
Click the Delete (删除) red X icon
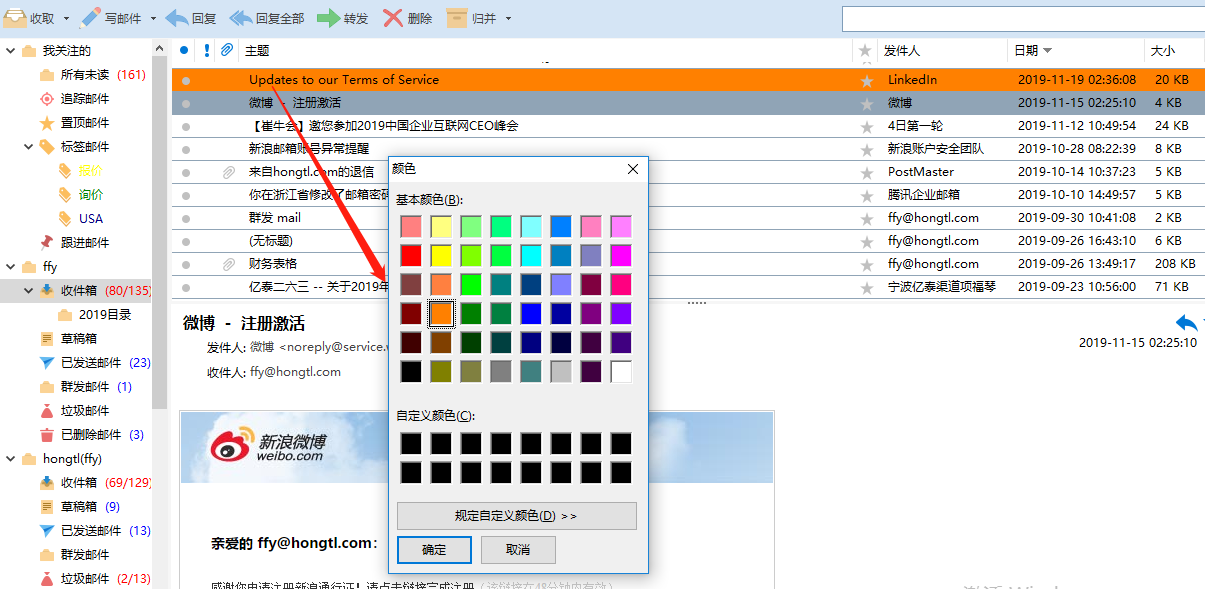(393, 18)
